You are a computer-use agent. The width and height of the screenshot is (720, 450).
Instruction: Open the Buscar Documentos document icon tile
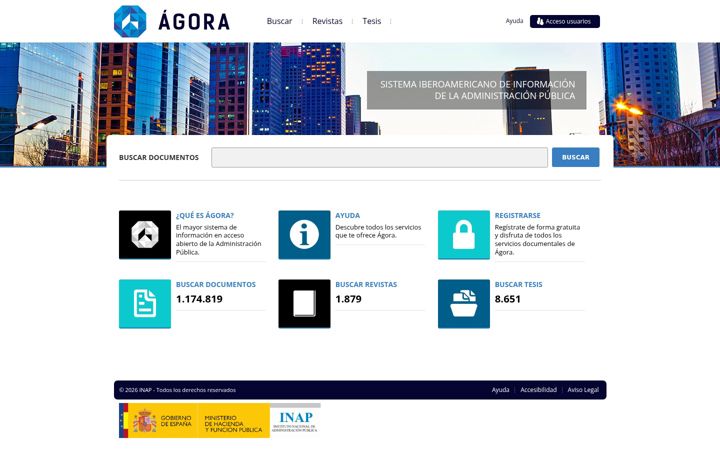[145, 304]
